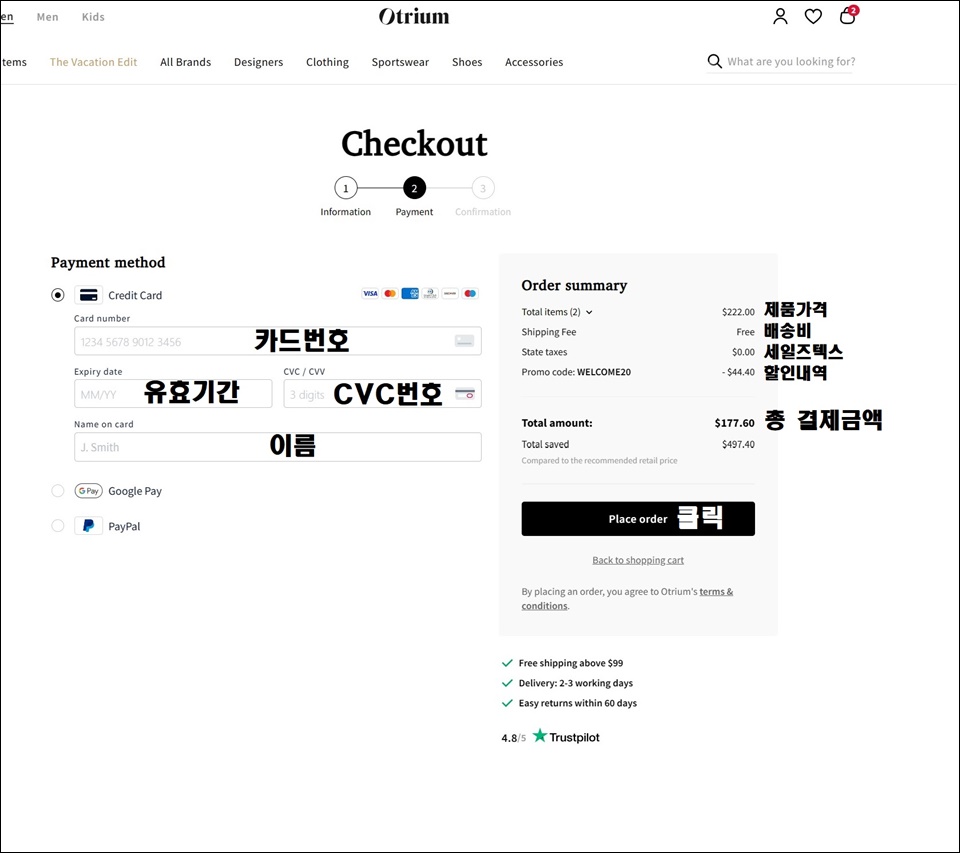This screenshot has width=960, height=853.
Task: Focus the CVC / CVV input field
Action: [x=382, y=394]
